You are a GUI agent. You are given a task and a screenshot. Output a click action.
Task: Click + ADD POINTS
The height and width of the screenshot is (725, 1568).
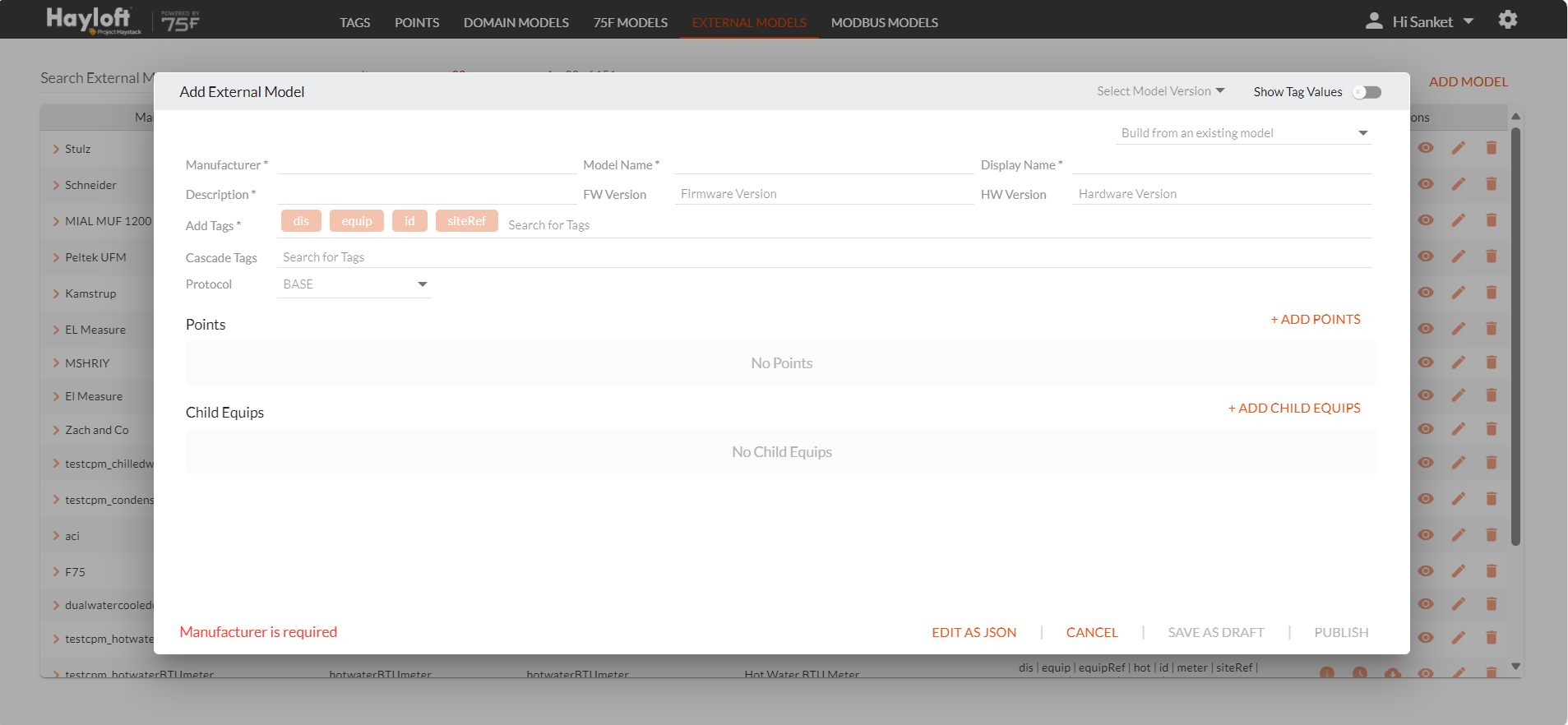pyautogui.click(x=1316, y=319)
